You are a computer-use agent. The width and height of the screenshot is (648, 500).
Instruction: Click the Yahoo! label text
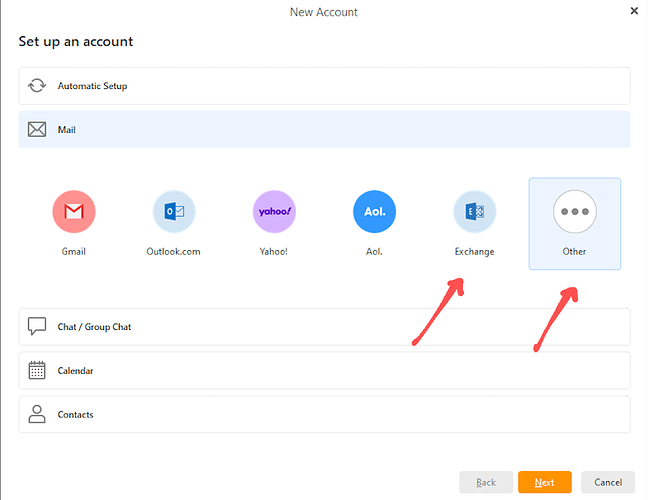274,251
